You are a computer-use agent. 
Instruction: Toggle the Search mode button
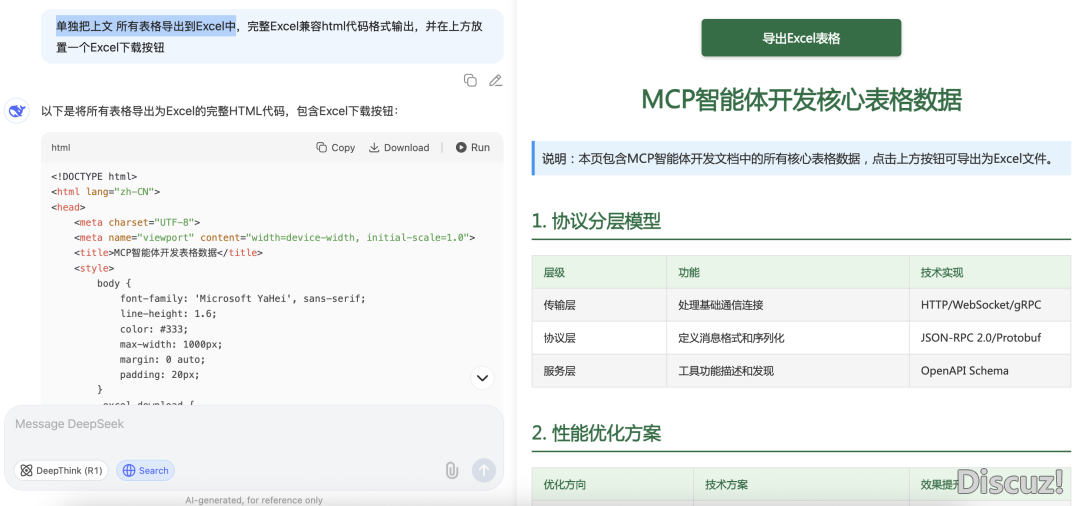coord(145,470)
